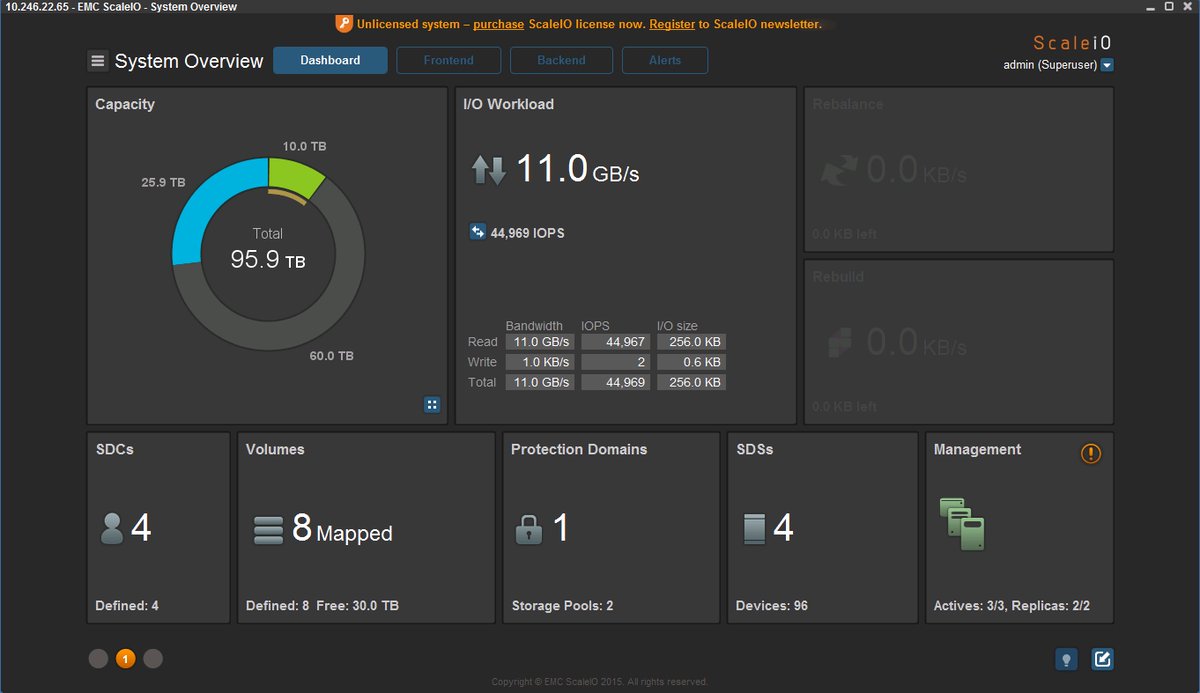The height and width of the screenshot is (693, 1200).
Task: Click the I/O Workload panel title
Action: pyautogui.click(x=508, y=104)
